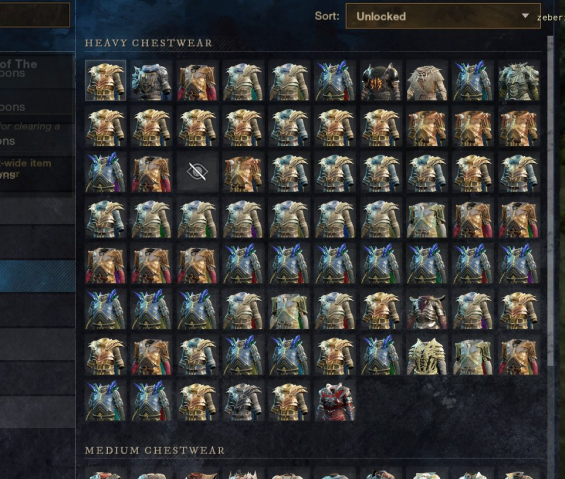
Task: Select the tan cloth tunic in top row
Action: coord(427,80)
